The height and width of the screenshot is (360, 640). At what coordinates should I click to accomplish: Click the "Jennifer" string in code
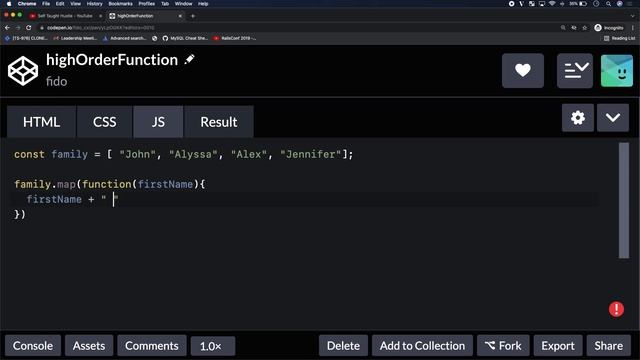311,154
